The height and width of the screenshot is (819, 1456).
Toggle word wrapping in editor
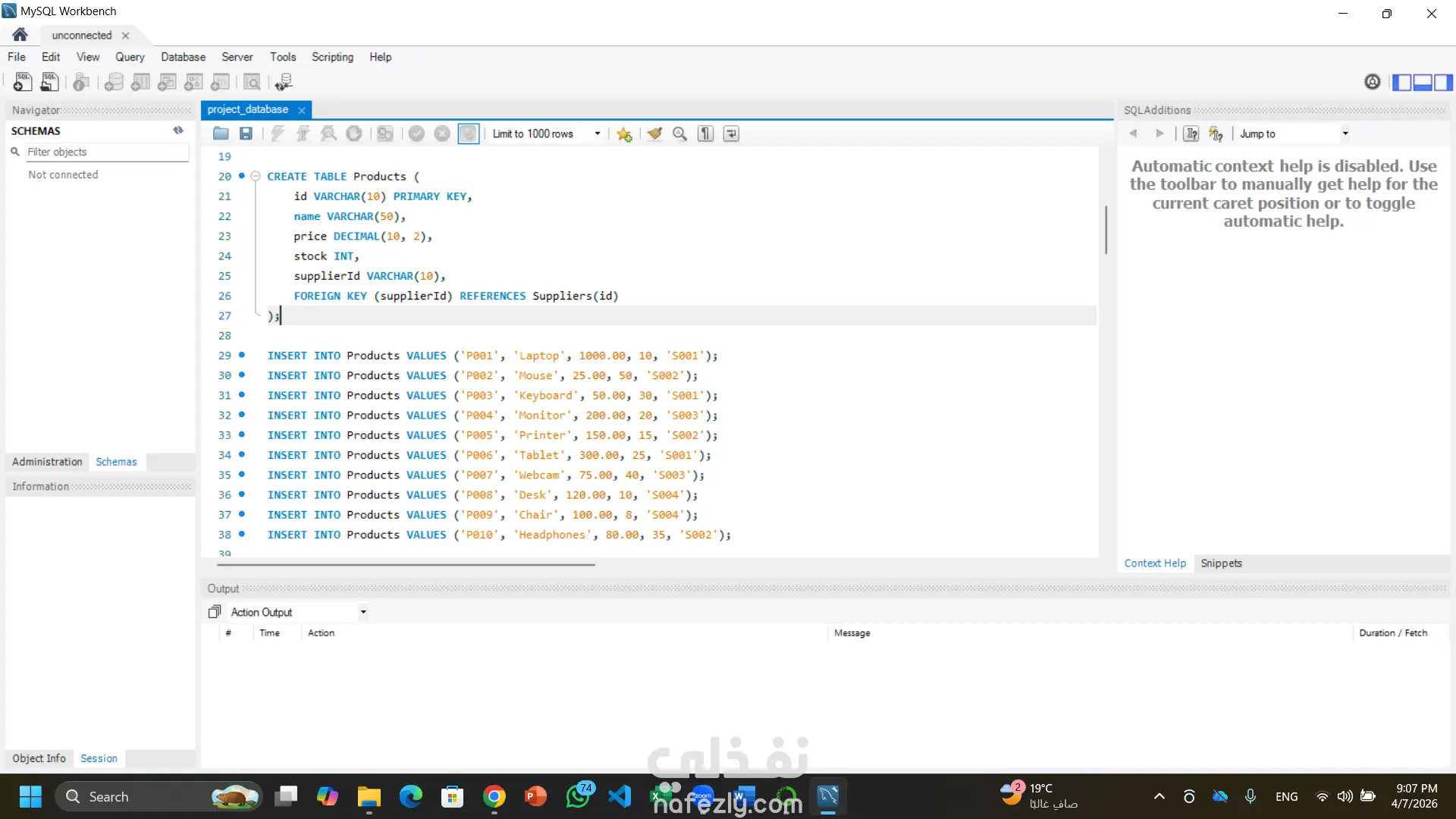[731, 134]
